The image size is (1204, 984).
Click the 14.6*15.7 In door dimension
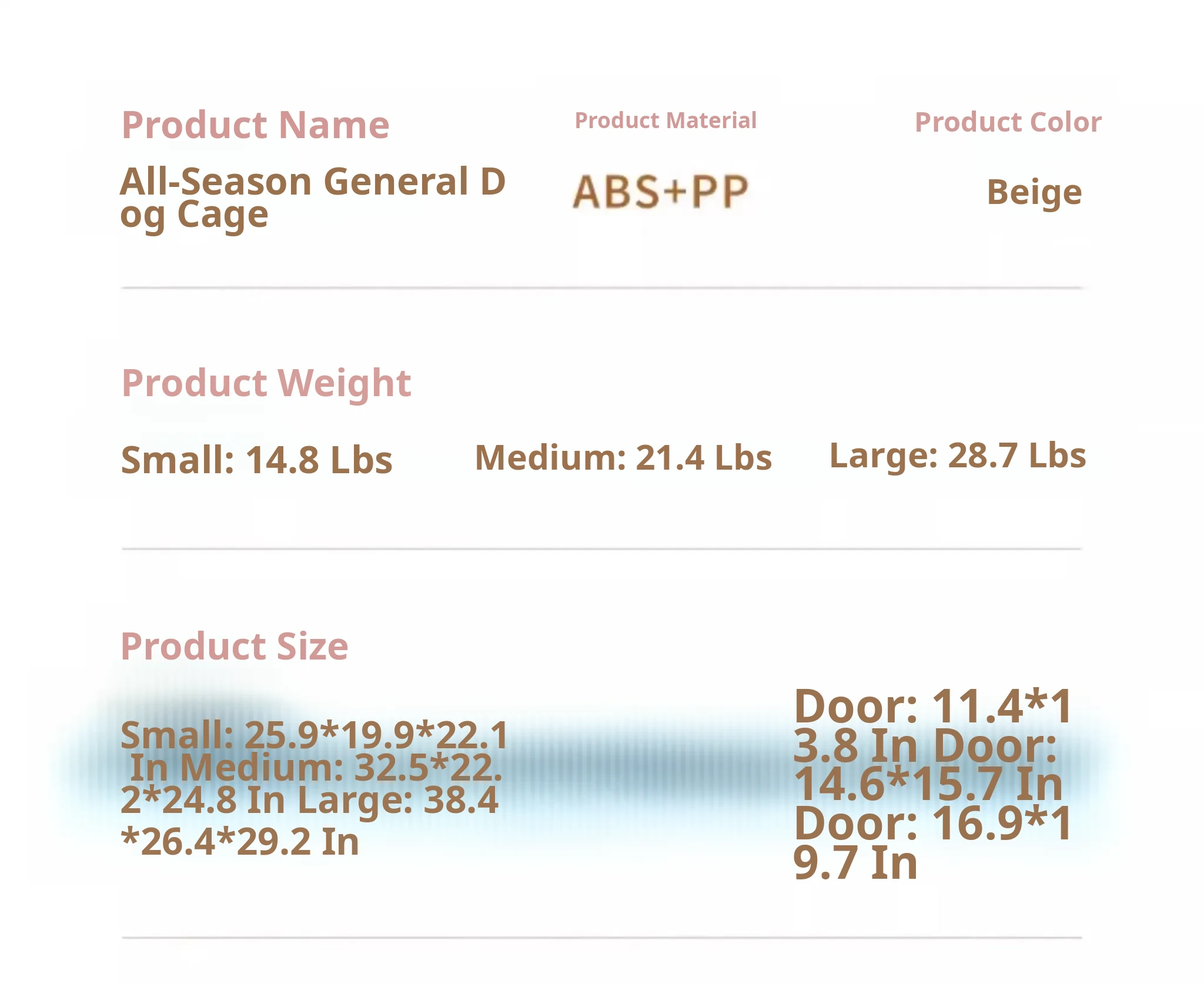(x=928, y=784)
